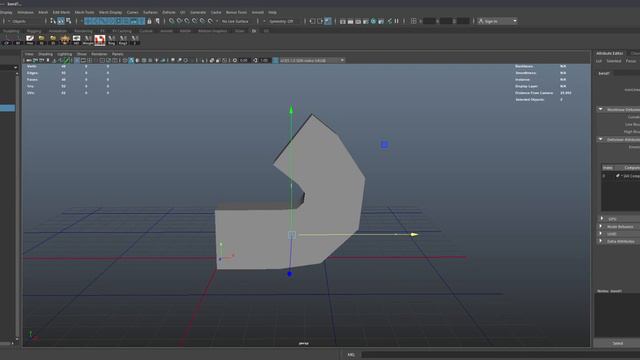Open the viewport Lighting menu
Image resolution: width=640 pixels, height=360 pixels.
pos(64,54)
